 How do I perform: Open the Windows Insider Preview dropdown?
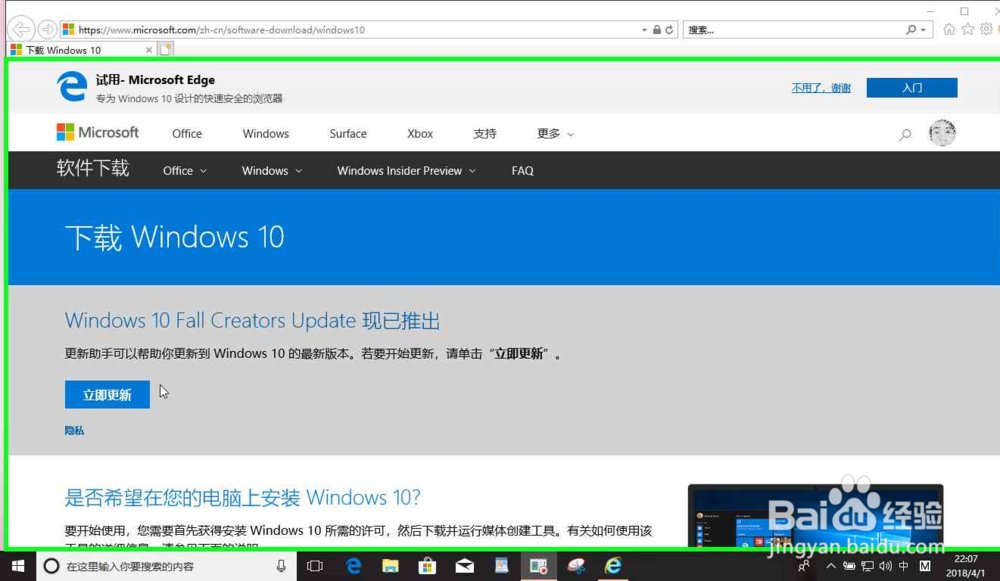pyautogui.click(x=399, y=171)
